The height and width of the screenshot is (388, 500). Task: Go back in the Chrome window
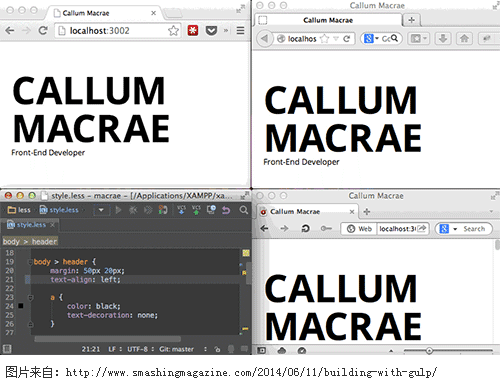click(x=10, y=31)
